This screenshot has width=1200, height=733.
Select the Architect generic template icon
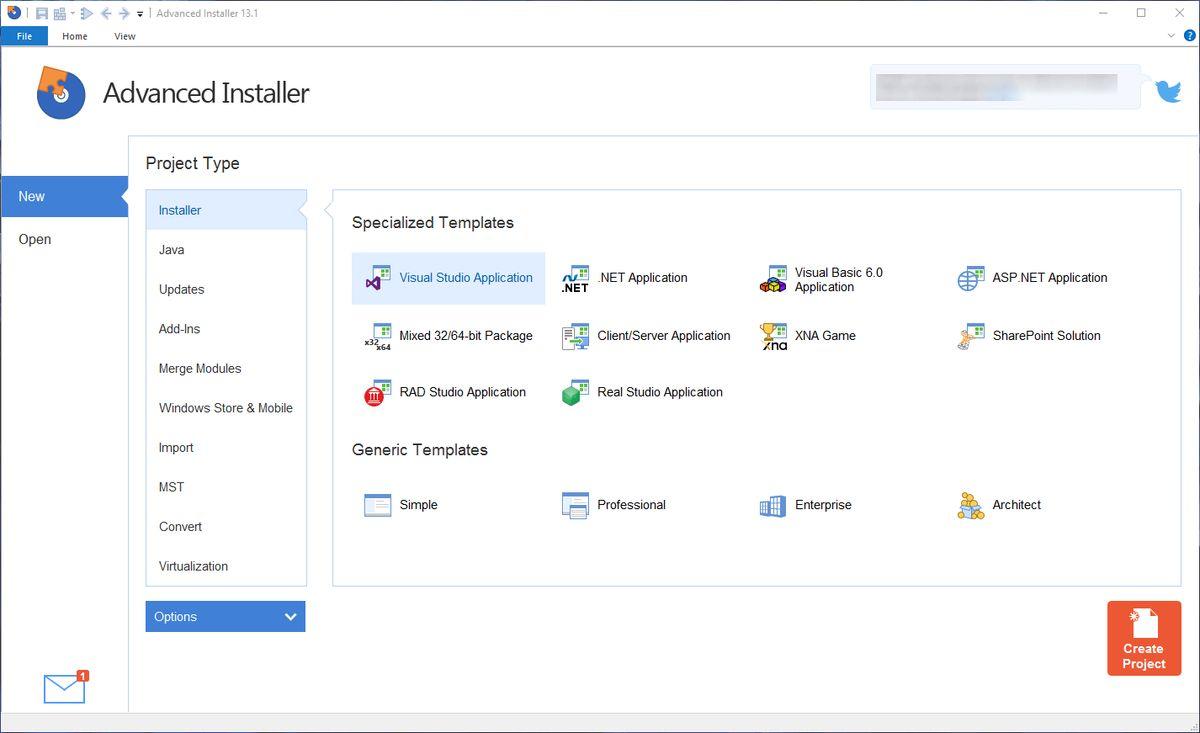pos(970,506)
